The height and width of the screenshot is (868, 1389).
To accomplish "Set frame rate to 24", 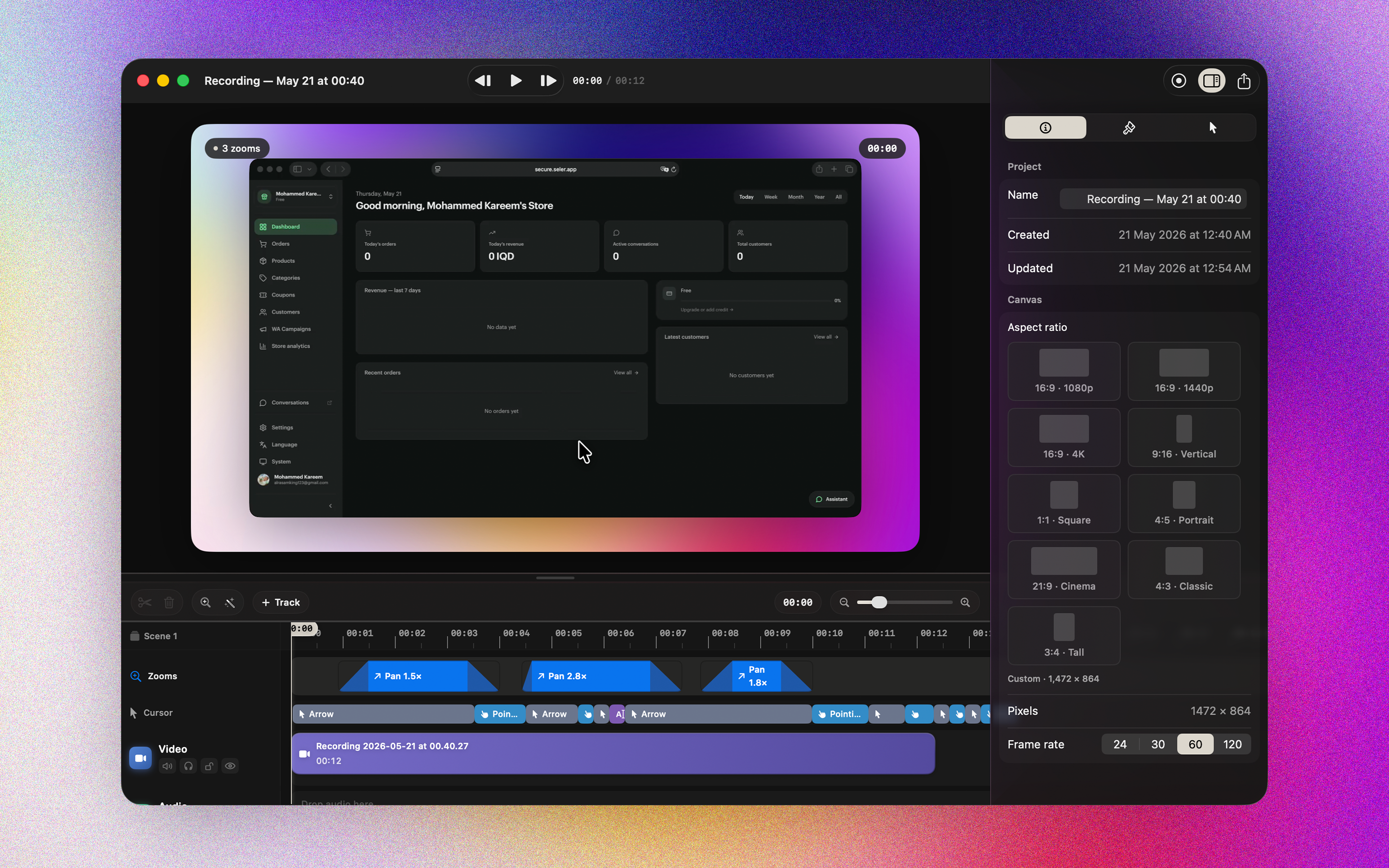I will (x=1120, y=744).
